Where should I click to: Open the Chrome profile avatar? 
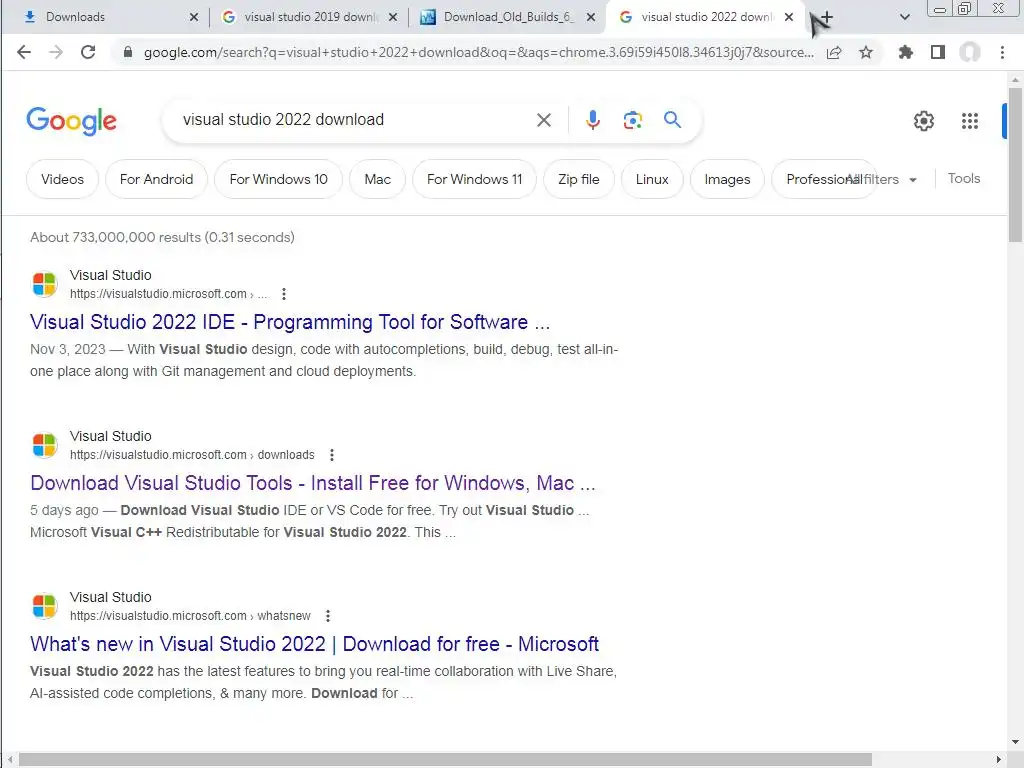(970, 52)
